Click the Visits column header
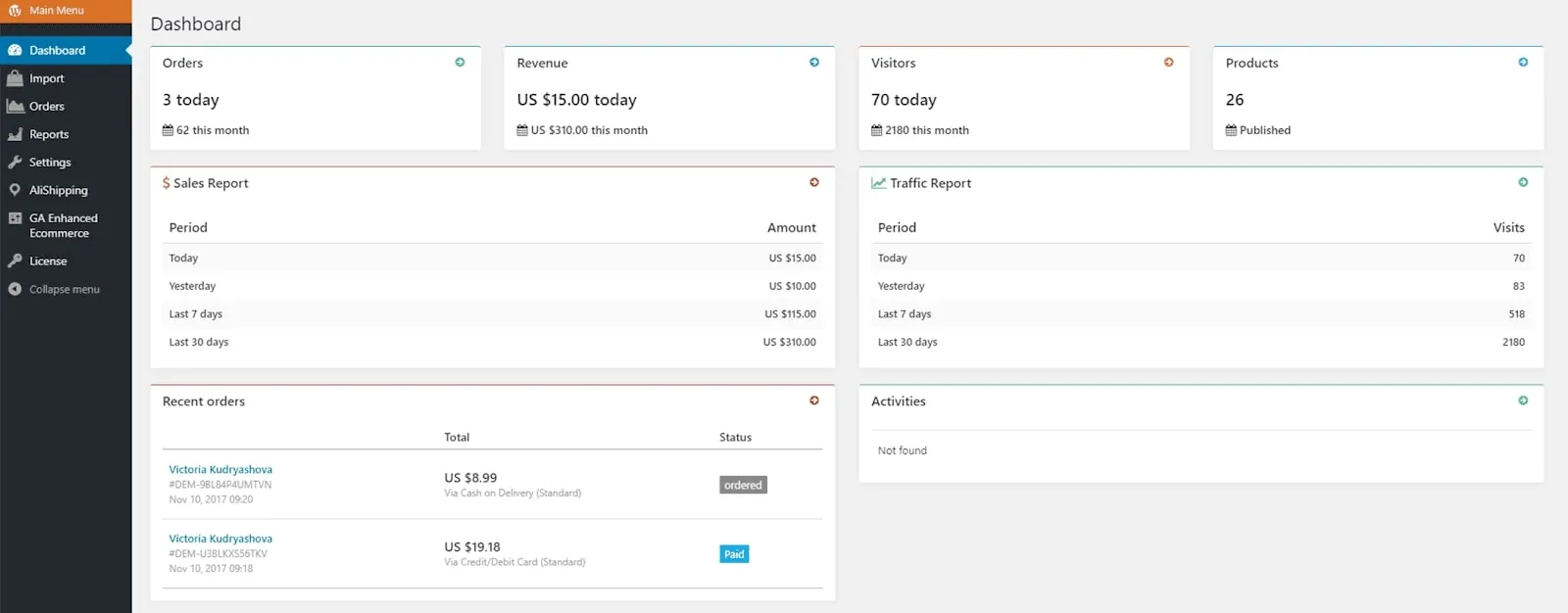Viewport: 1568px width, 613px height. point(1509,227)
